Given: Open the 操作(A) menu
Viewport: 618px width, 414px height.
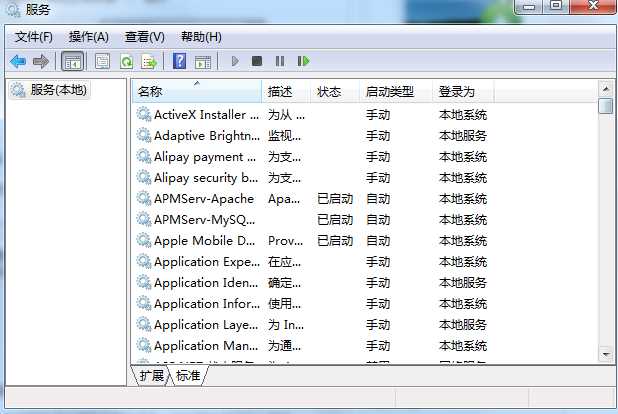Looking at the screenshot, I should pos(89,37).
